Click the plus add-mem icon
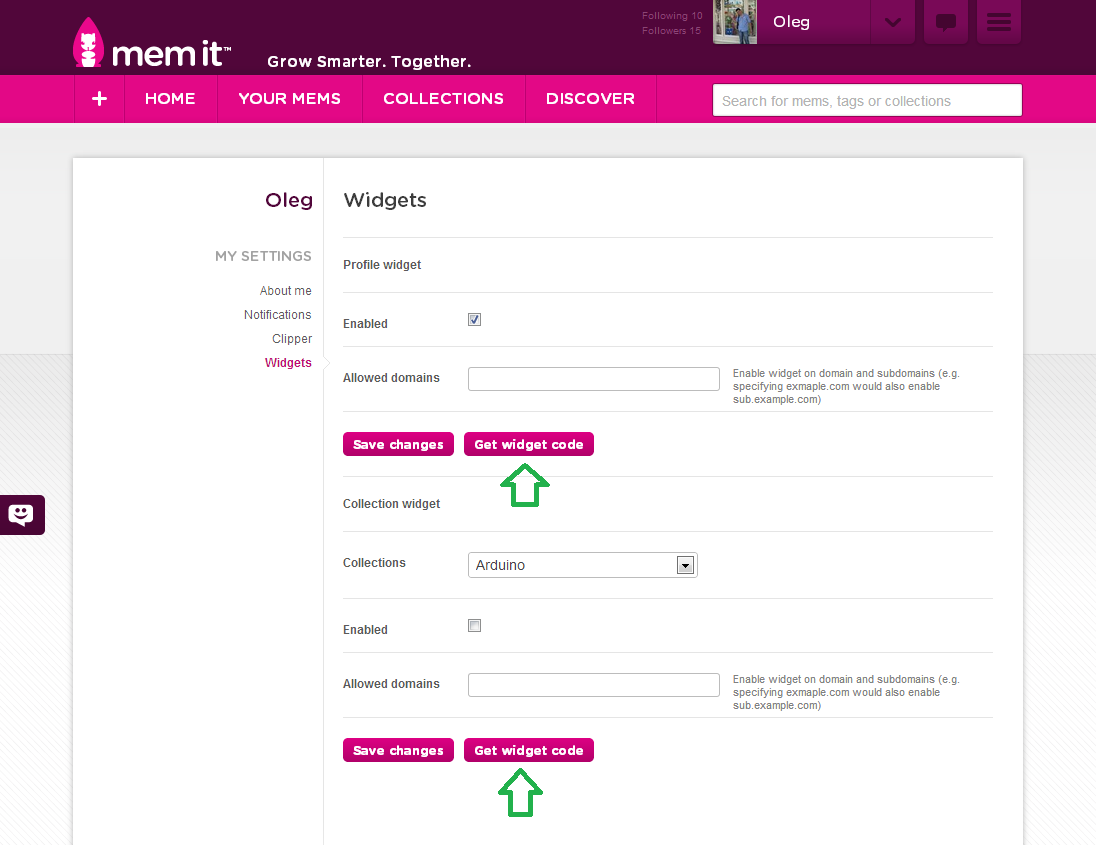This screenshot has height=845, width=1096. coord(99,99)
